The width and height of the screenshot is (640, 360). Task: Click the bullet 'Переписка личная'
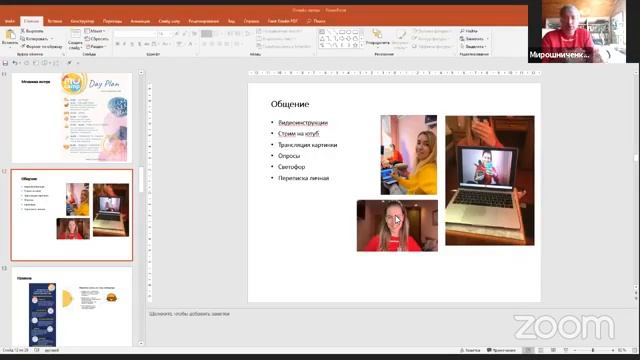tap(303, 178)
